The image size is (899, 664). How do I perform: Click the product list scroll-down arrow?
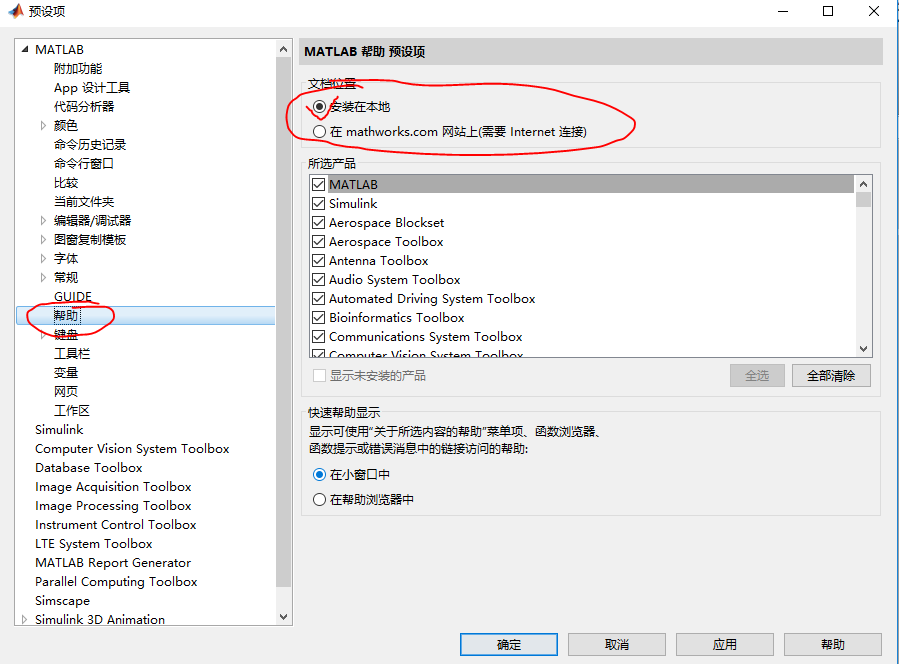point(863,349)
